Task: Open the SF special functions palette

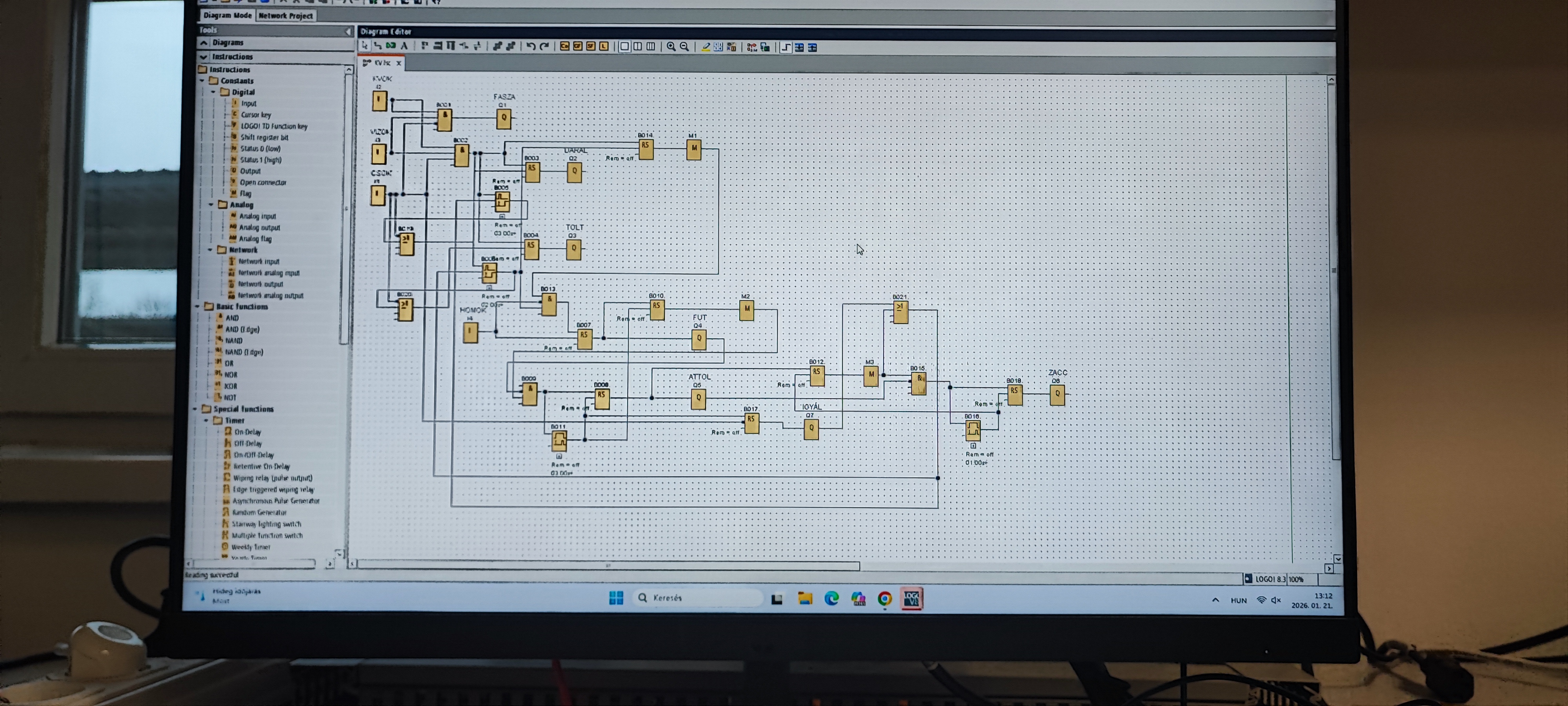Action: pyautogui.click(x=590, y=46)
